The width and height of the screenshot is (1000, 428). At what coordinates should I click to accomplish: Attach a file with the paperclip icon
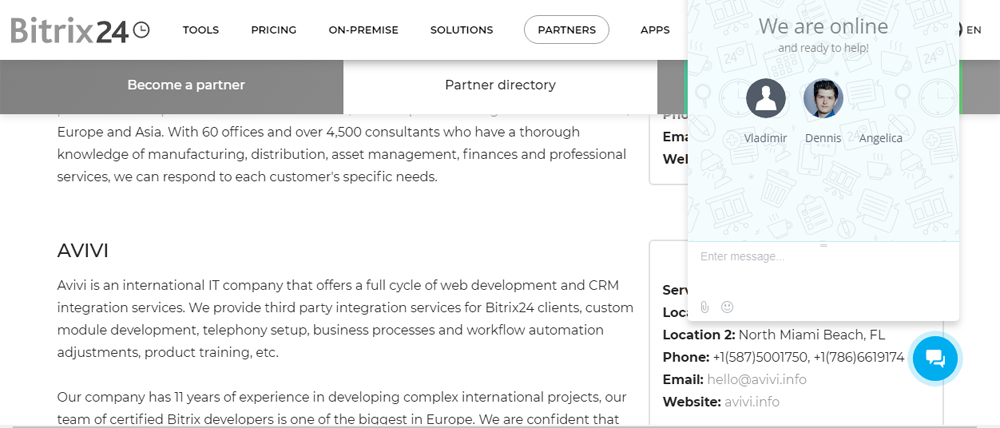[x=705, y=307]
